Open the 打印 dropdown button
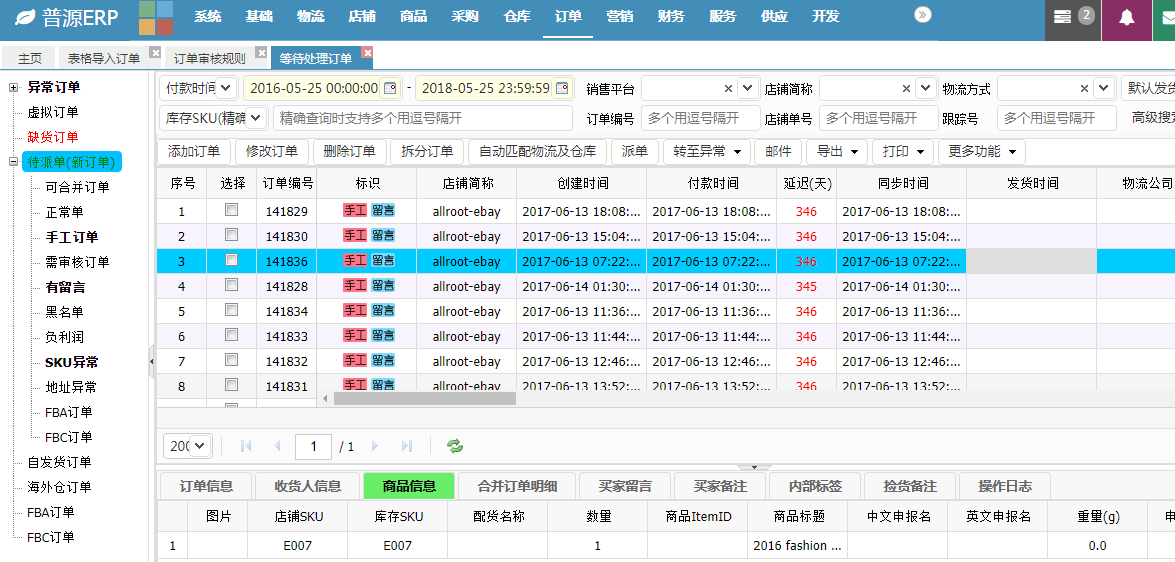This screenshot has height=562, width=1175. coord(902,151)
